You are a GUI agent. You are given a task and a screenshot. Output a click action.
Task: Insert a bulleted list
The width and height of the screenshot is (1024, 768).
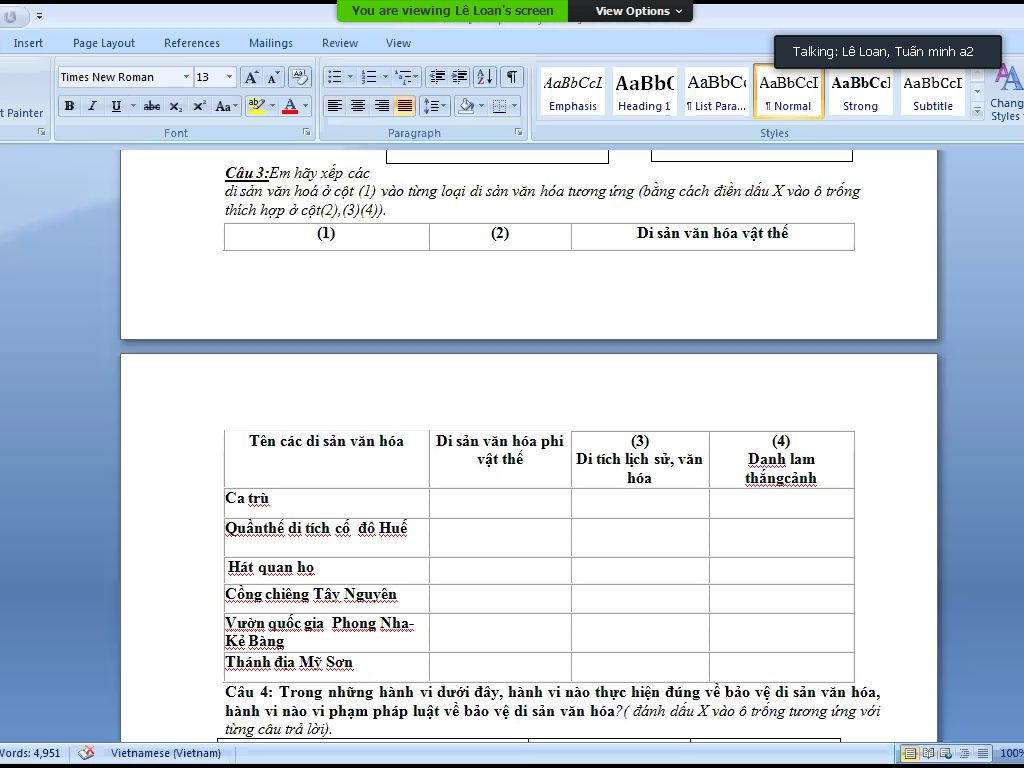(334, 77)
